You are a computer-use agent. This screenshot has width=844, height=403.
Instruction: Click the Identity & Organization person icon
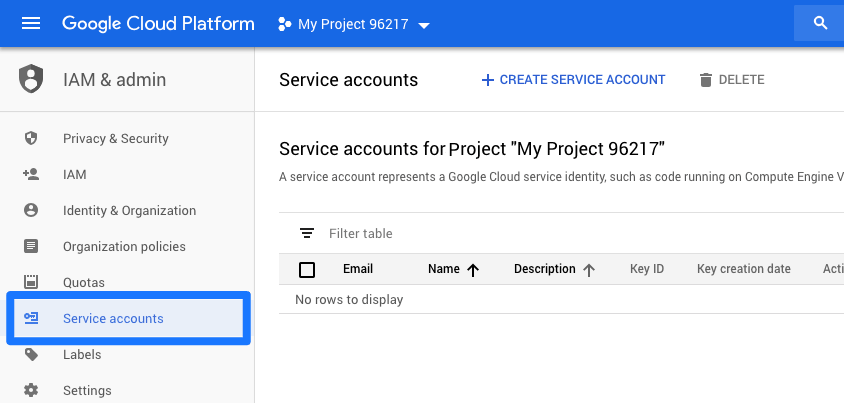click(x=31, y=211)
